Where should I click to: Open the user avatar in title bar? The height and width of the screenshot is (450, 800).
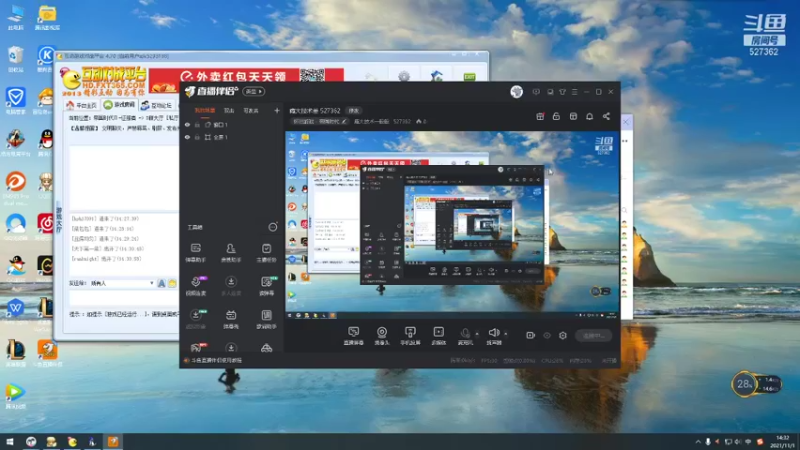[516, 92]
